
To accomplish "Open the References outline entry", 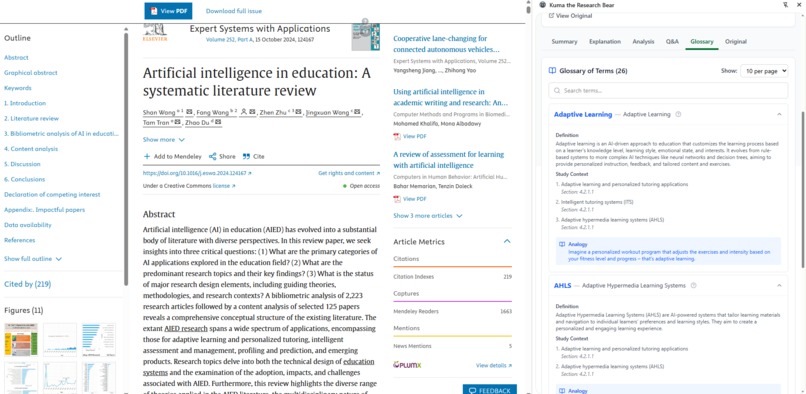I will click(x=20, y=240).
